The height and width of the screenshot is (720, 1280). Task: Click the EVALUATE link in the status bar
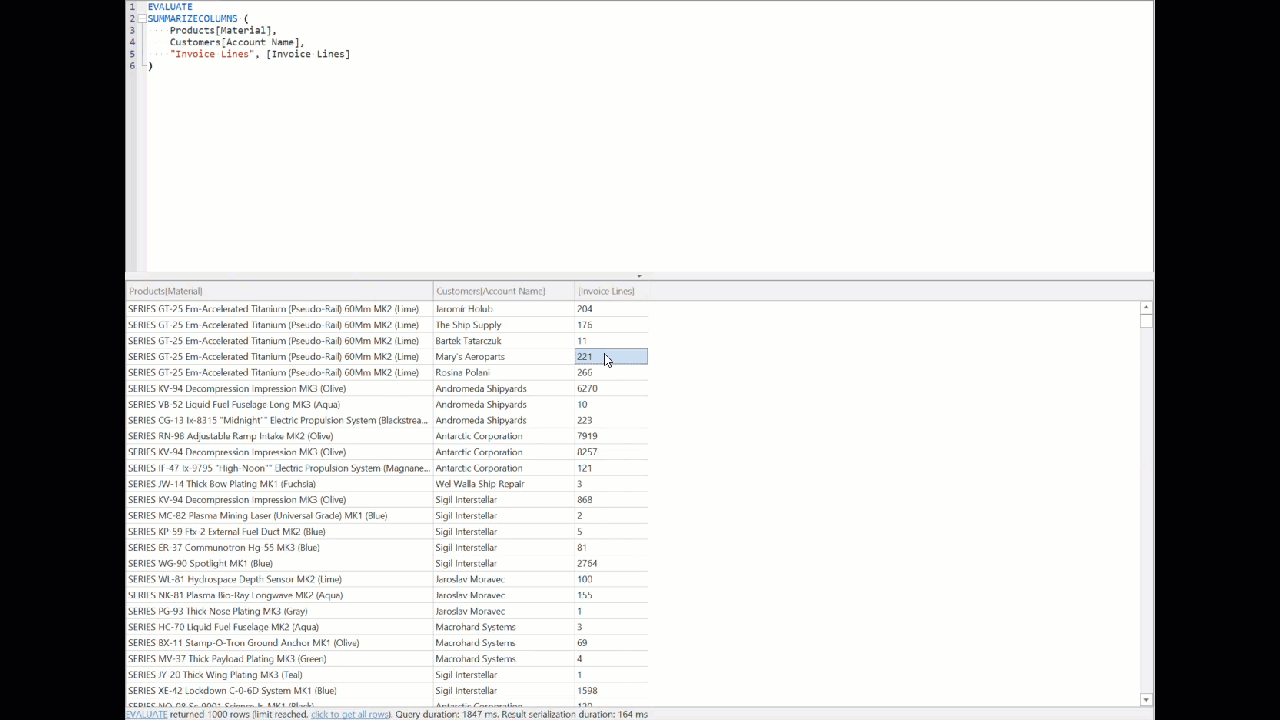pos(146,714)
